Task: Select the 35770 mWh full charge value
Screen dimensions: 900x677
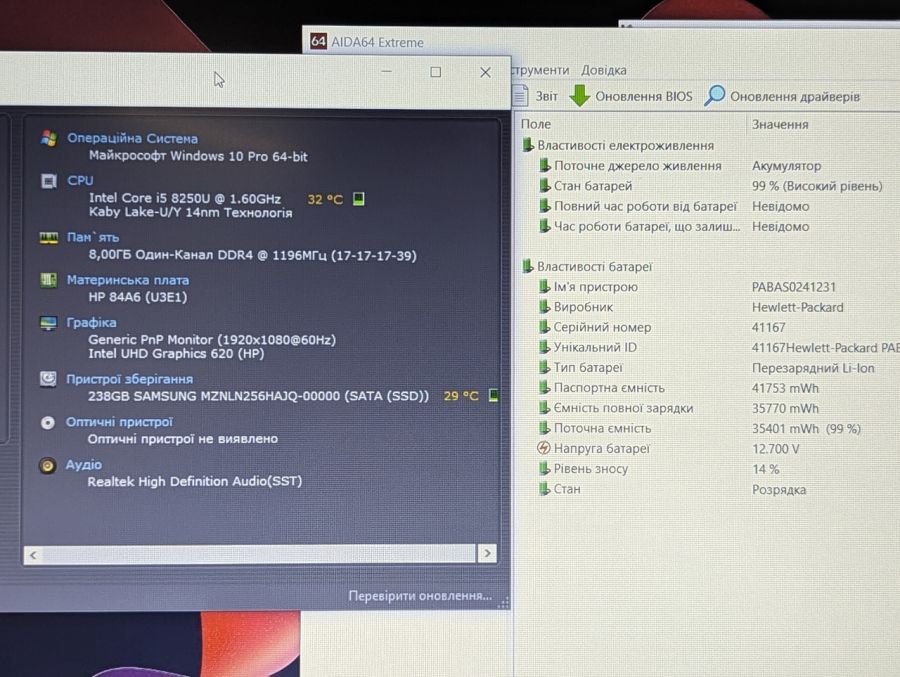Action: tap(785, 408)
